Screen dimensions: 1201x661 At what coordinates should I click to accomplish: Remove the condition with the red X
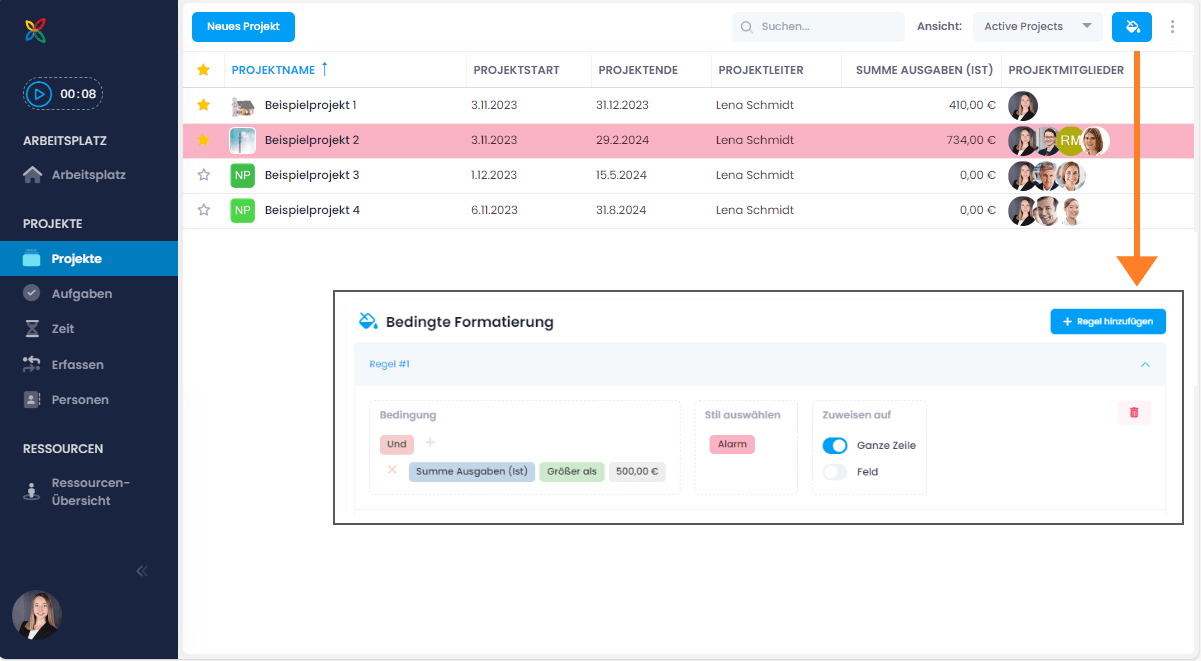tap(392, 469)
